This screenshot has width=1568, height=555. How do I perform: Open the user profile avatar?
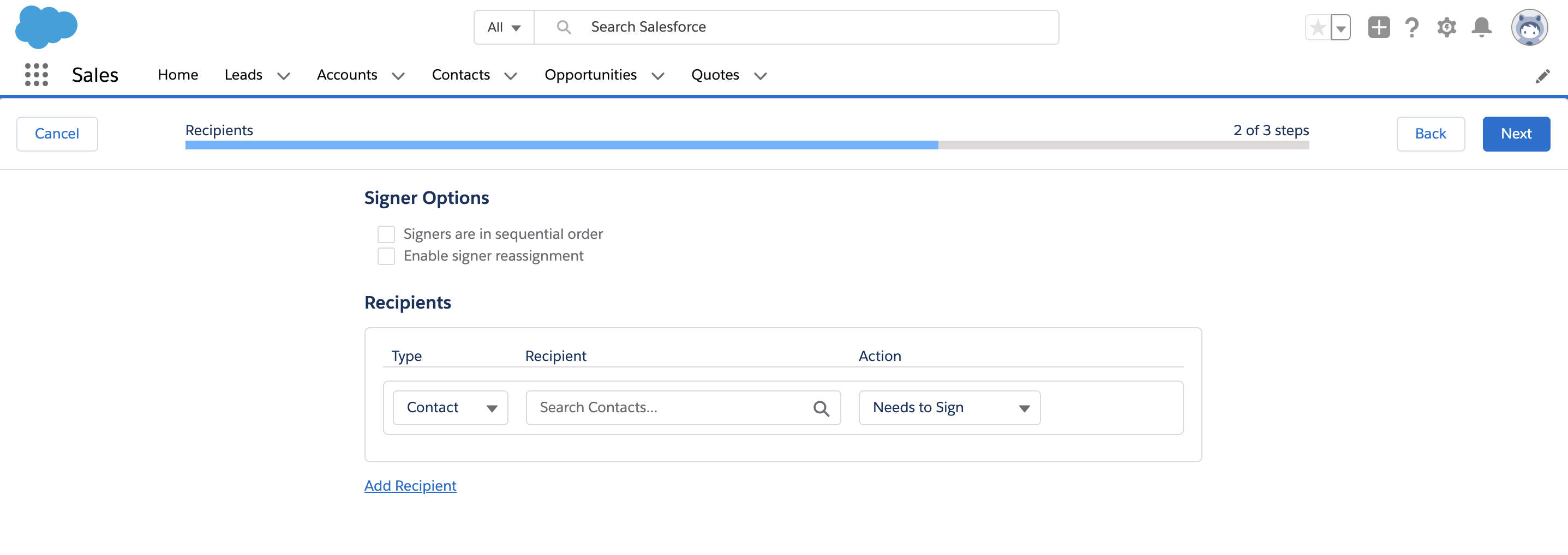pos(1528,27)
